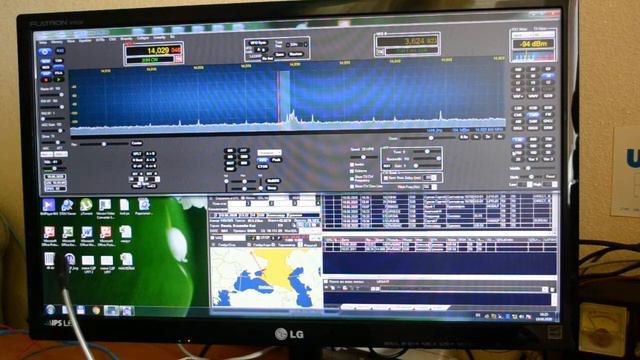Click the VFO Sync button

[258, 43]
